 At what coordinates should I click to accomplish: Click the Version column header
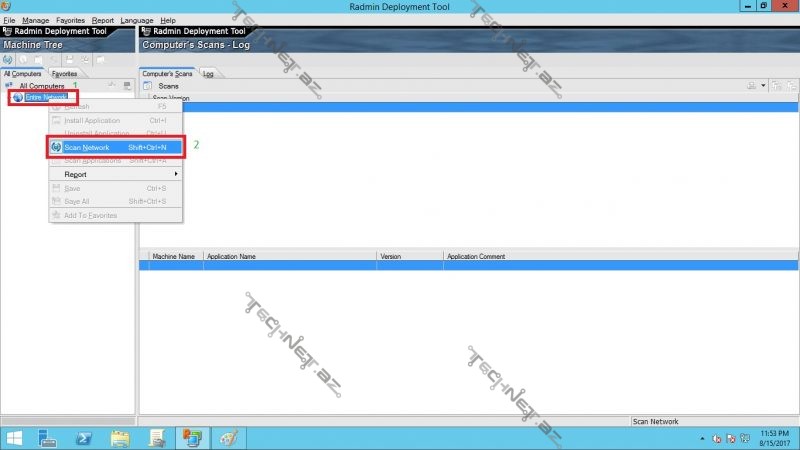pos(410,256)
